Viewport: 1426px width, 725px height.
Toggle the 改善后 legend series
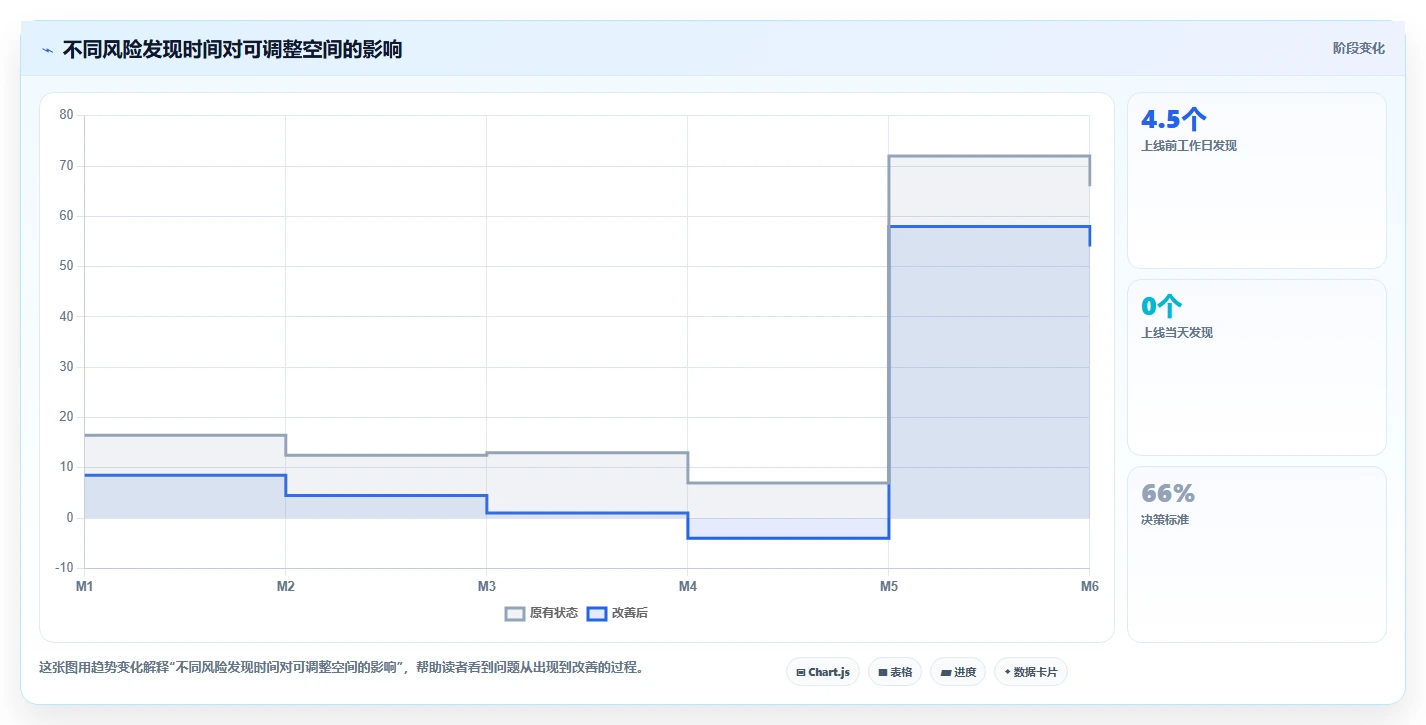coord(617,613)
